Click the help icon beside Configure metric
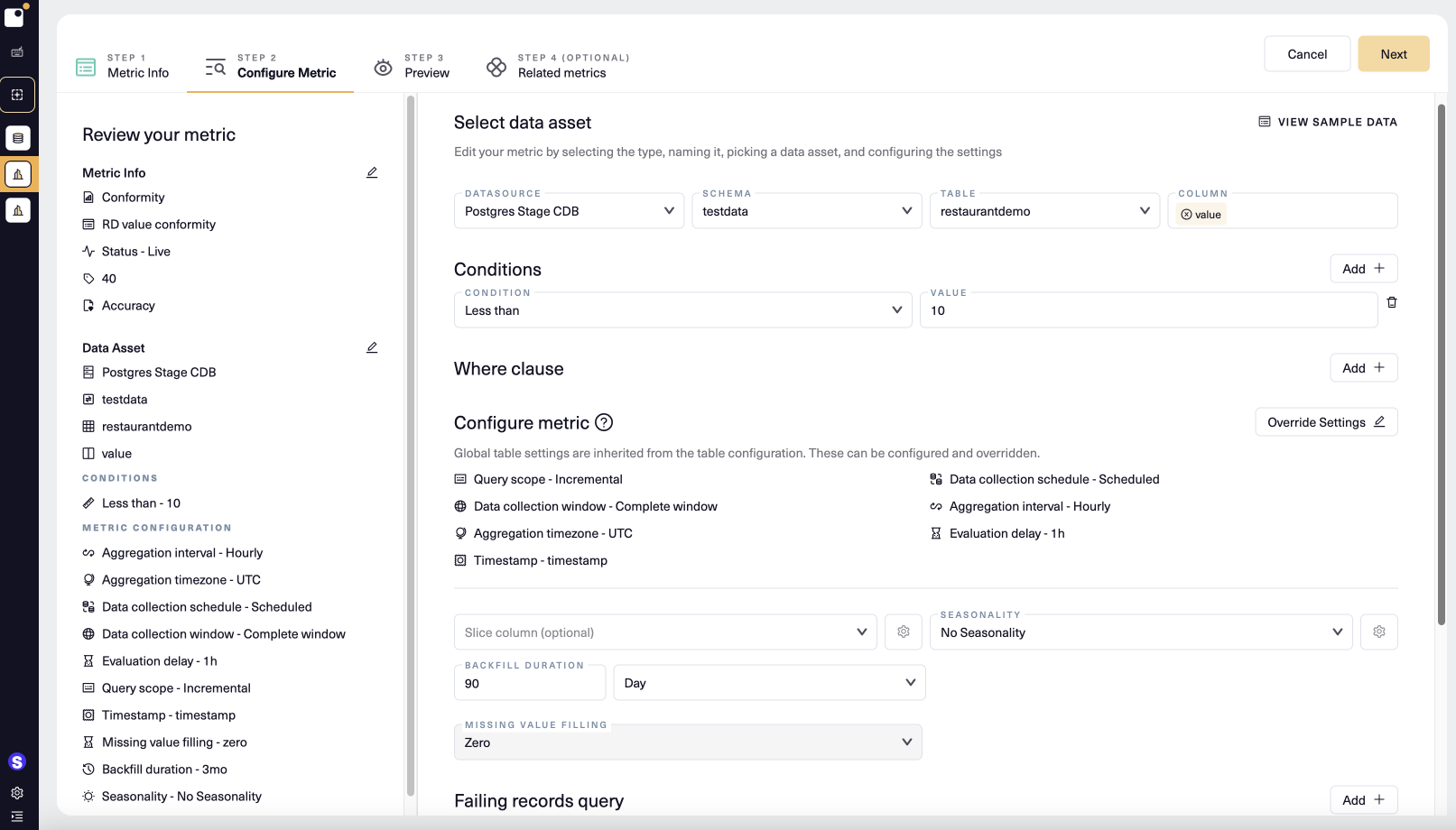1456x830 pixels. click(604, 422)
